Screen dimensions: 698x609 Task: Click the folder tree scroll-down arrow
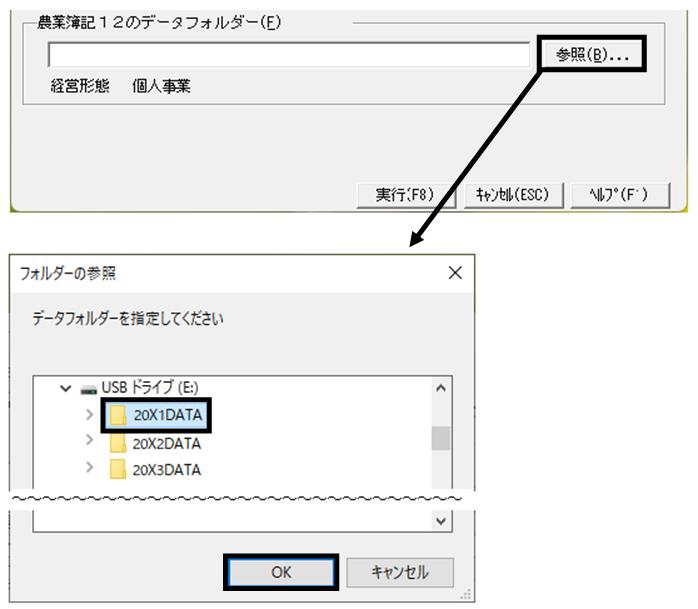441,521
